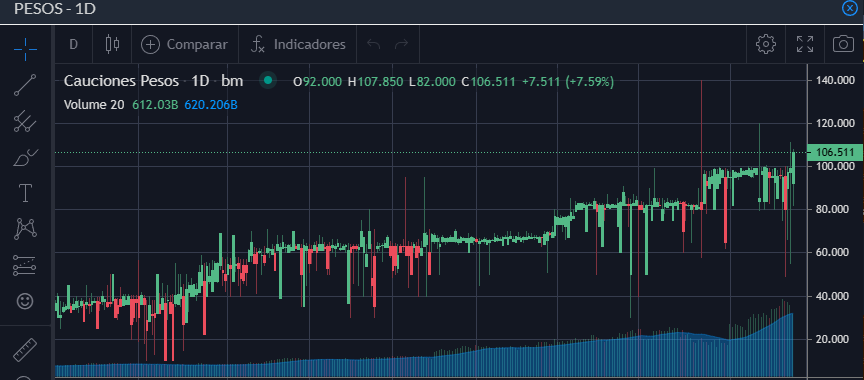Click the green market status dot
This screenshot has width=864, height=380.
pyautogui.click(x=268, y=81)
